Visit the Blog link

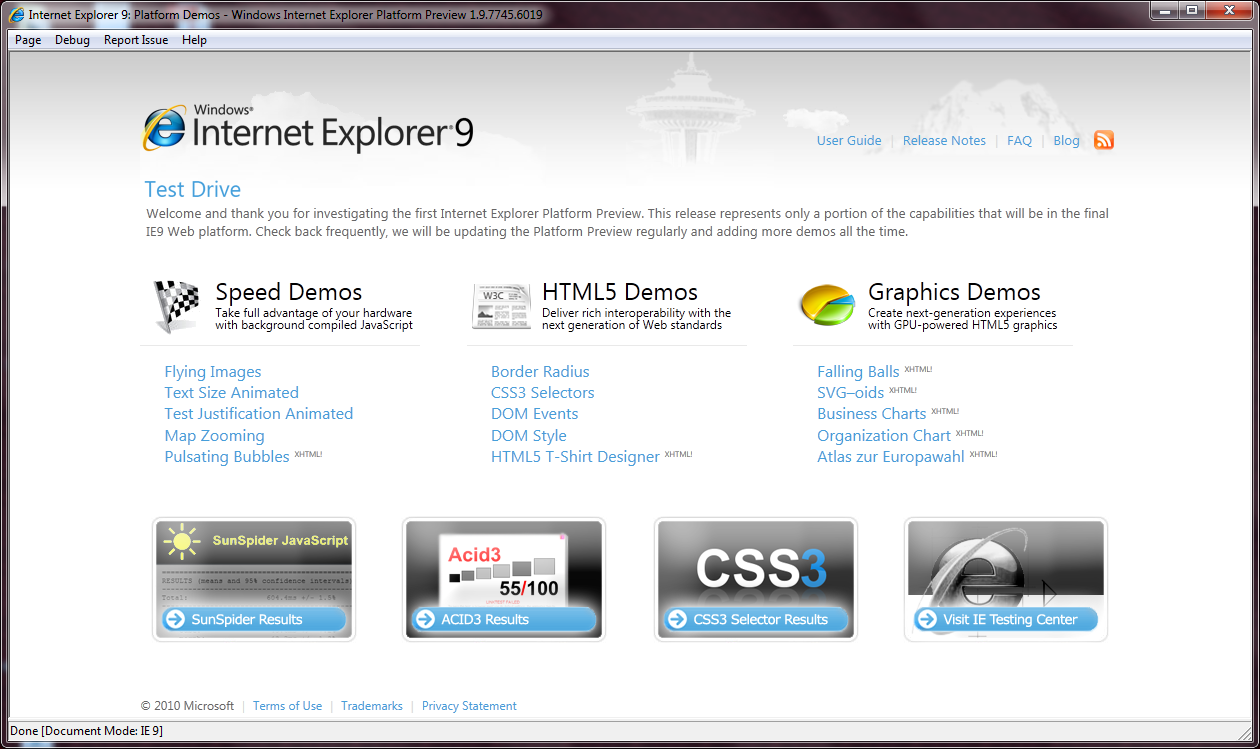click(x=1066, y=141)
